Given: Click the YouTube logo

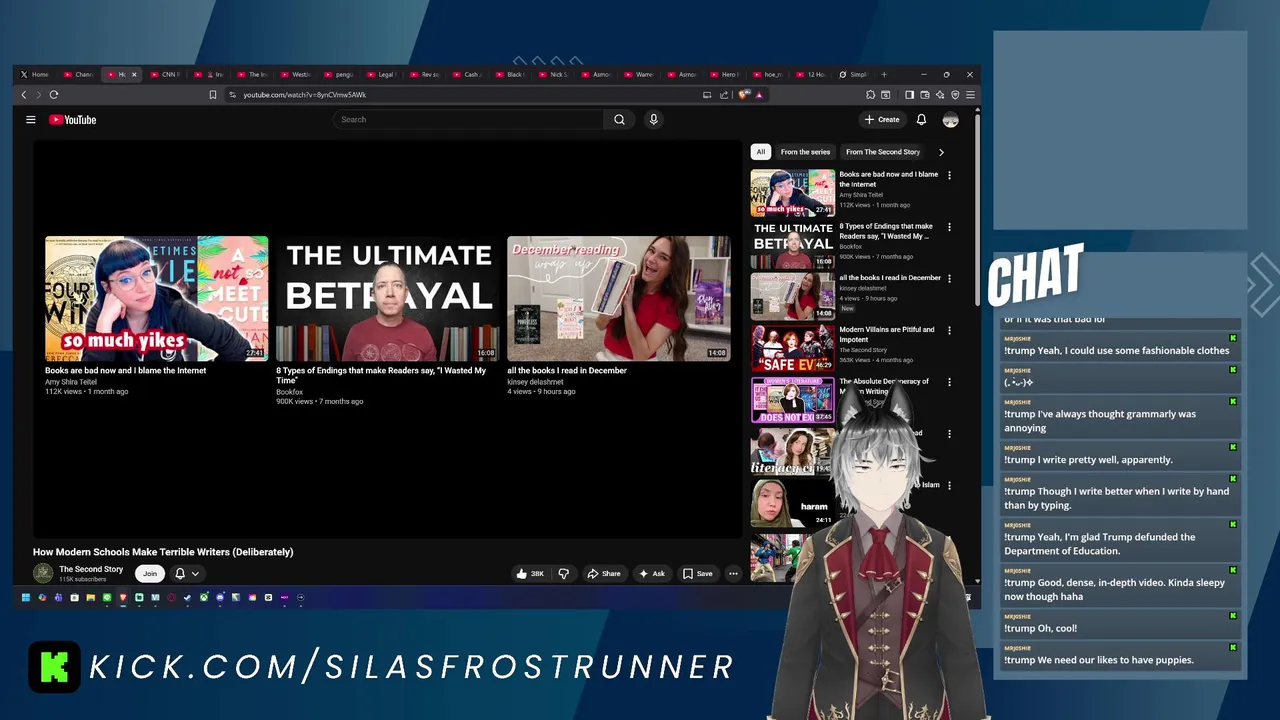Looking at the screenshot, I should coord(73,120).
